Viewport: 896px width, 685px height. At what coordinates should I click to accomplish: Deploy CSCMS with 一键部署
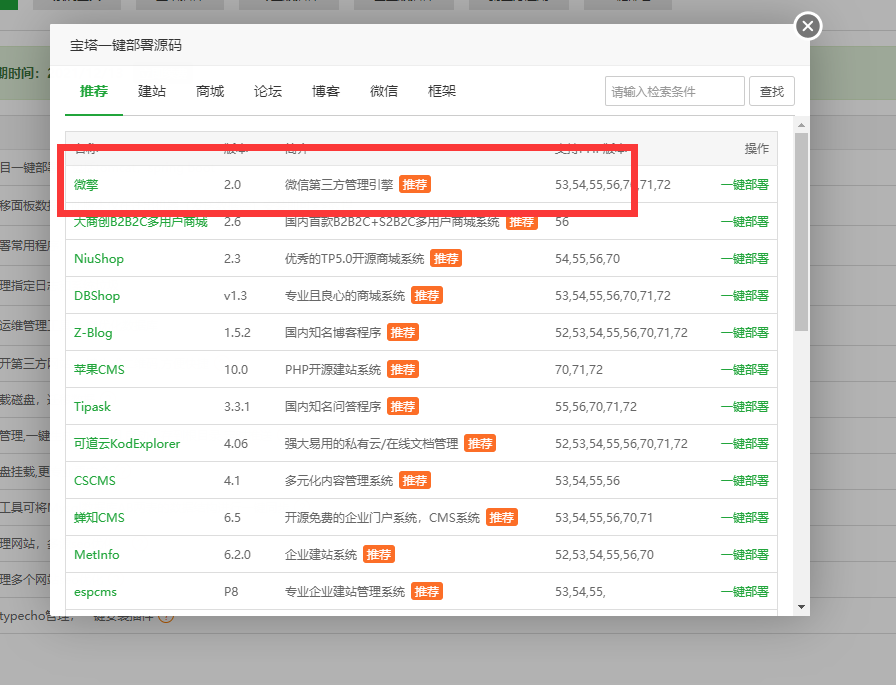click(745, 480)
